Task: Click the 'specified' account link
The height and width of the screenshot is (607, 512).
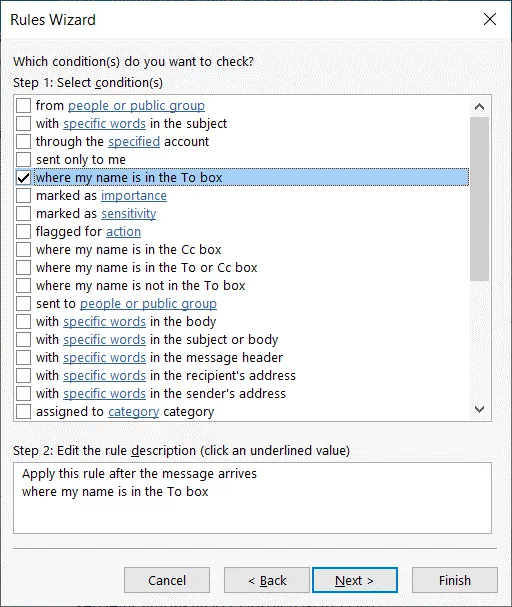Action: [134, 141]
